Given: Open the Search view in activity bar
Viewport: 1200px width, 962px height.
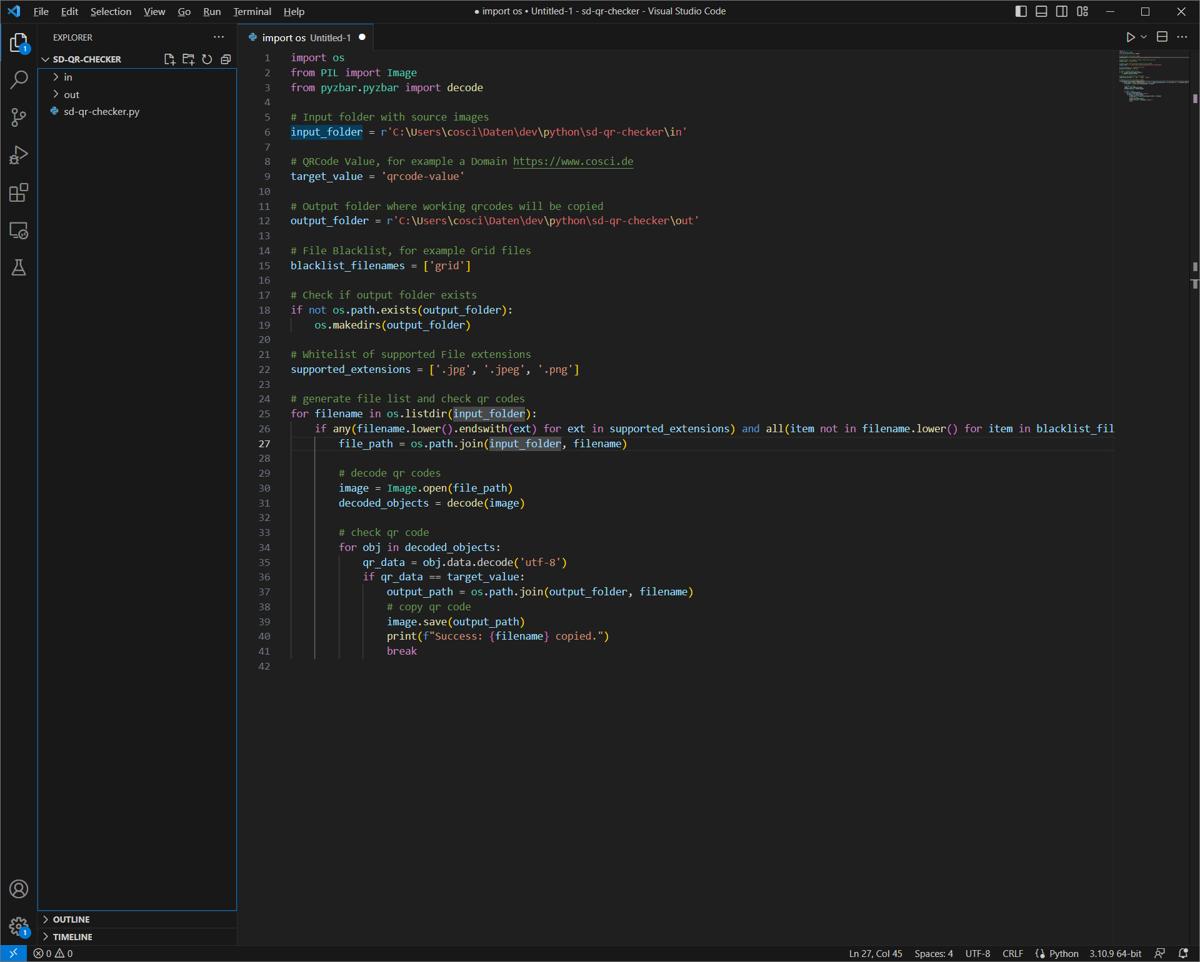Looking at the screenshot, I should click(18, 80).
